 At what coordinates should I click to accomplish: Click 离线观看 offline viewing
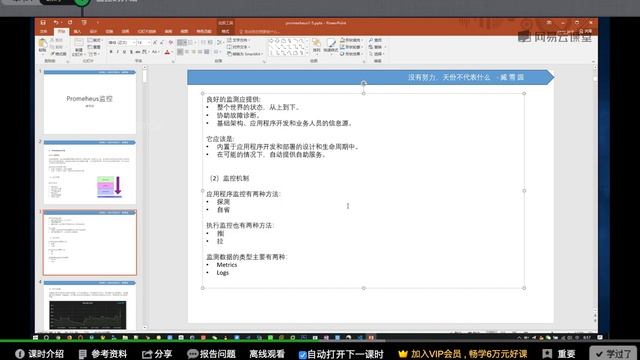pyautogui.click(x=267, y=354)
